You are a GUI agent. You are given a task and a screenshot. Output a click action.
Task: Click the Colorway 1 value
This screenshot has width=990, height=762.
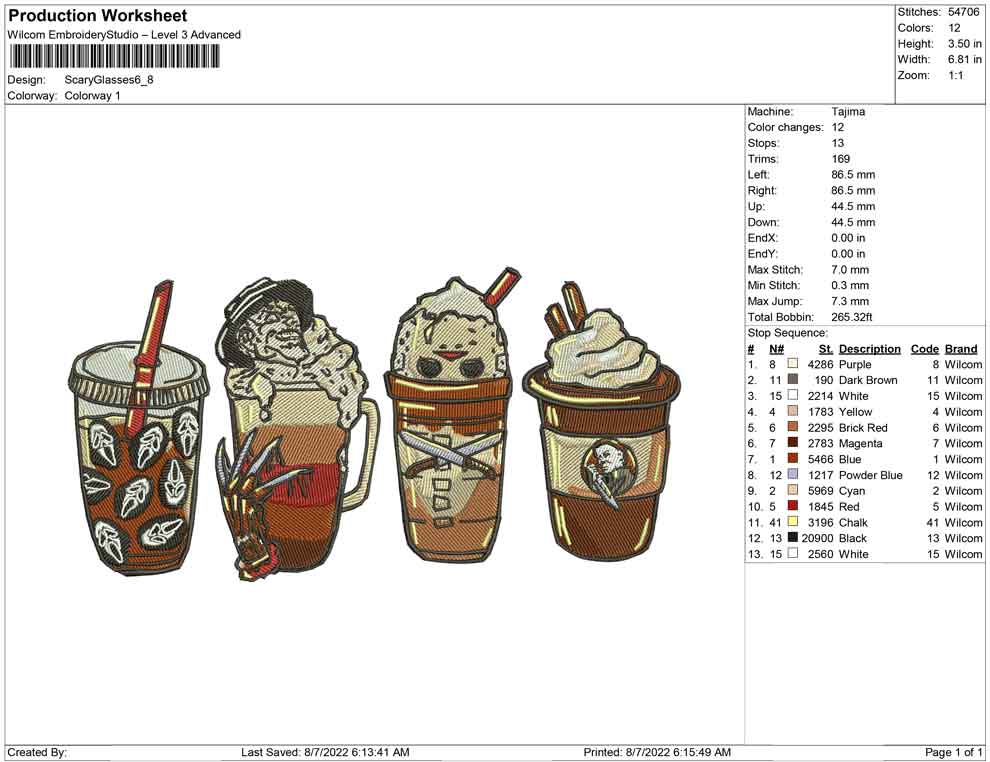coord(92,96)
